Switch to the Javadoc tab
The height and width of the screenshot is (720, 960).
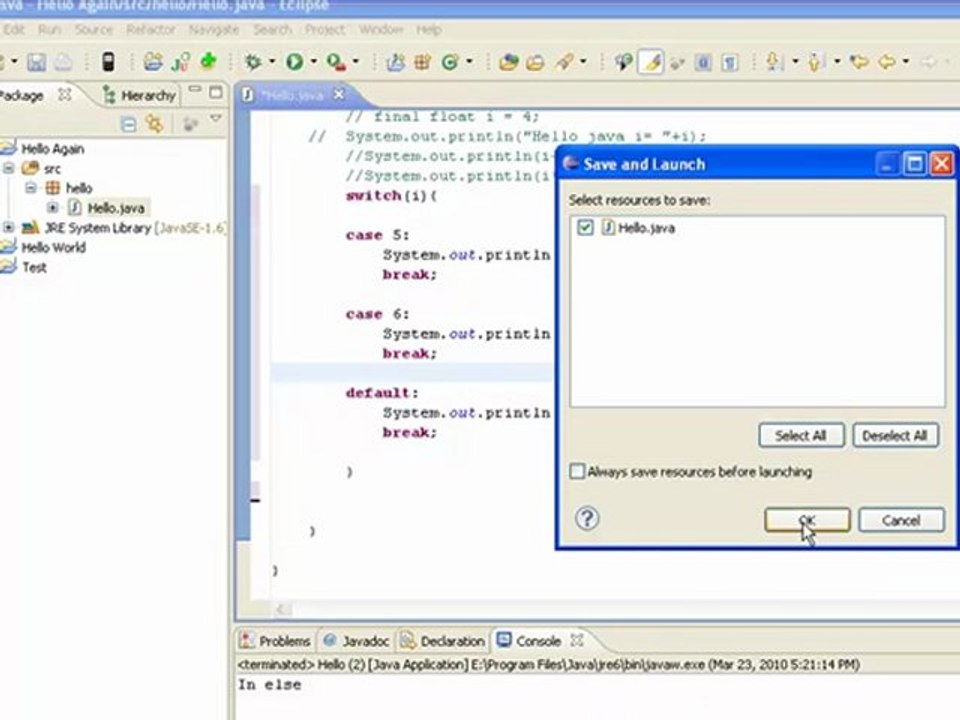click(356, 640)
